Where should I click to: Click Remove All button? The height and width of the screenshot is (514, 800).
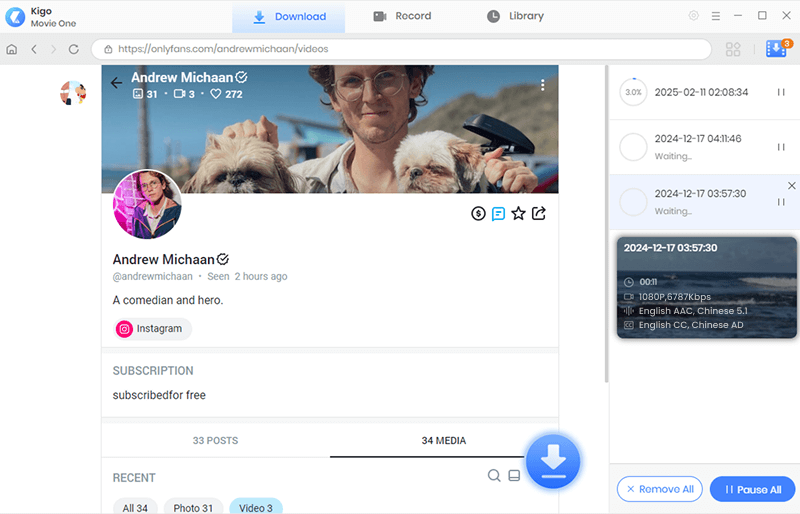coord(660,489)
